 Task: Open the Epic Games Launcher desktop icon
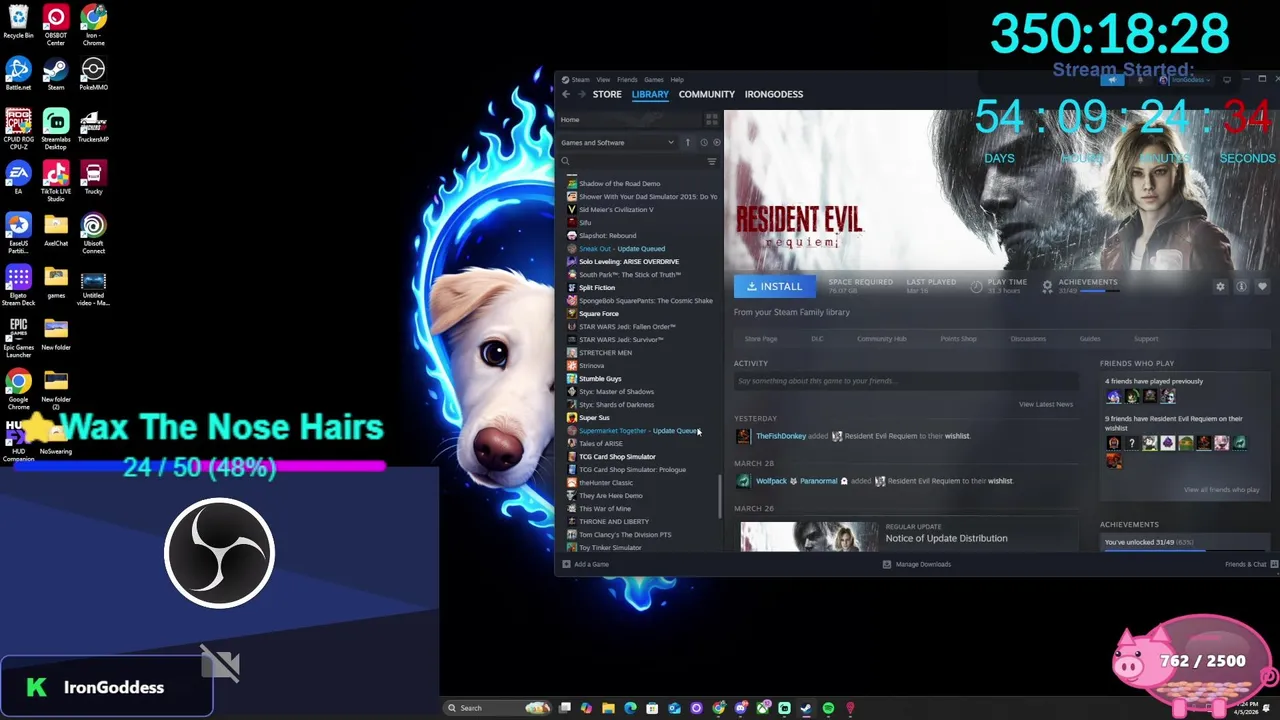pos(18,339)
